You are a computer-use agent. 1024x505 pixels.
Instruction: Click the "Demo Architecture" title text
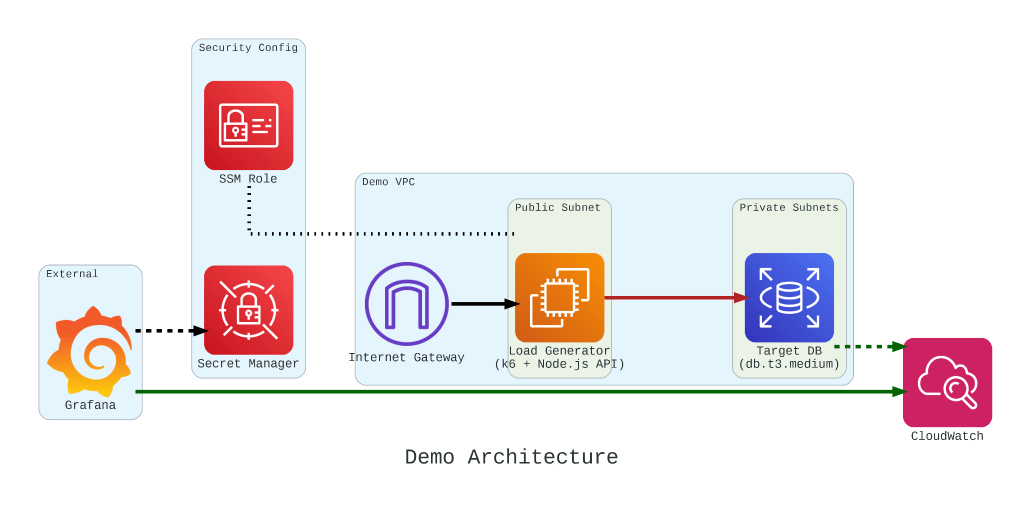511,458
